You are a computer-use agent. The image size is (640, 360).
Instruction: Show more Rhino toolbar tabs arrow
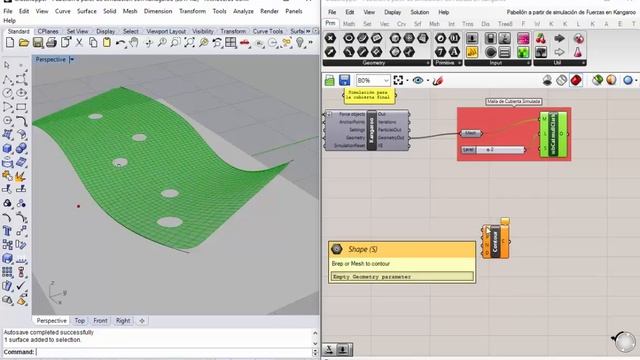[x=308, y=31]
